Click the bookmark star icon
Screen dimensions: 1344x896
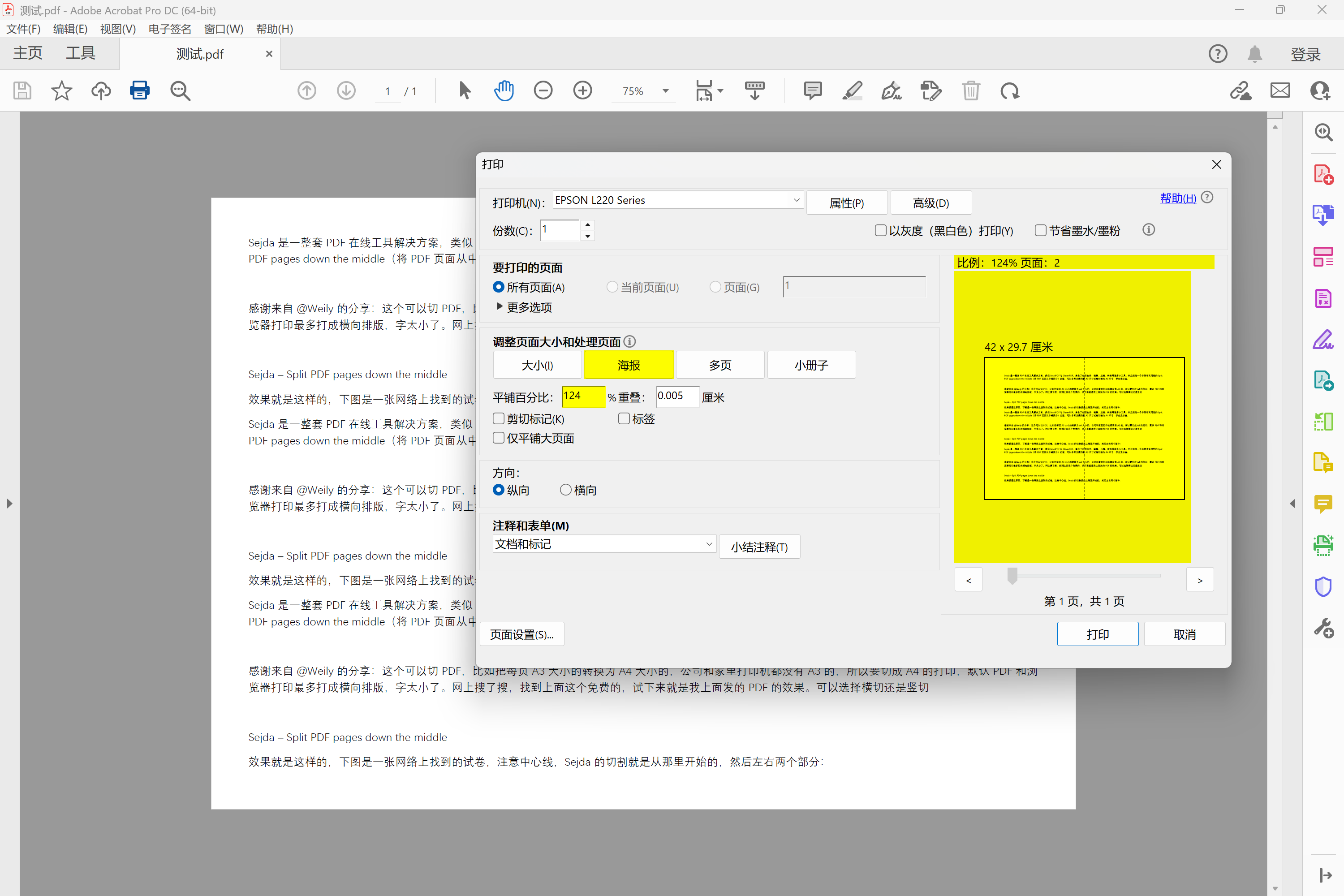click(61, 90)
